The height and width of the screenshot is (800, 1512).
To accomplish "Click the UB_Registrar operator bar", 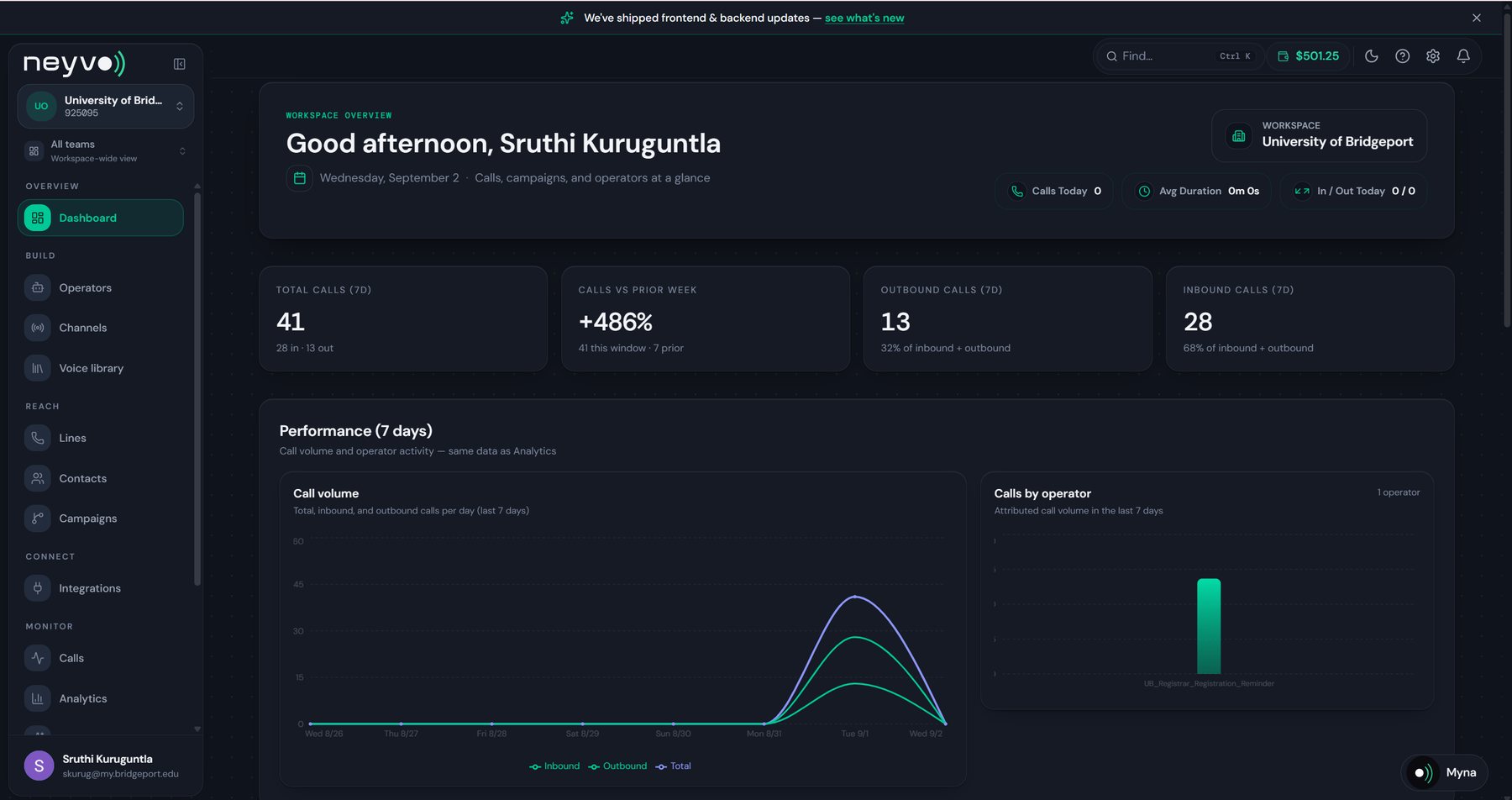I will [1209, 626].
